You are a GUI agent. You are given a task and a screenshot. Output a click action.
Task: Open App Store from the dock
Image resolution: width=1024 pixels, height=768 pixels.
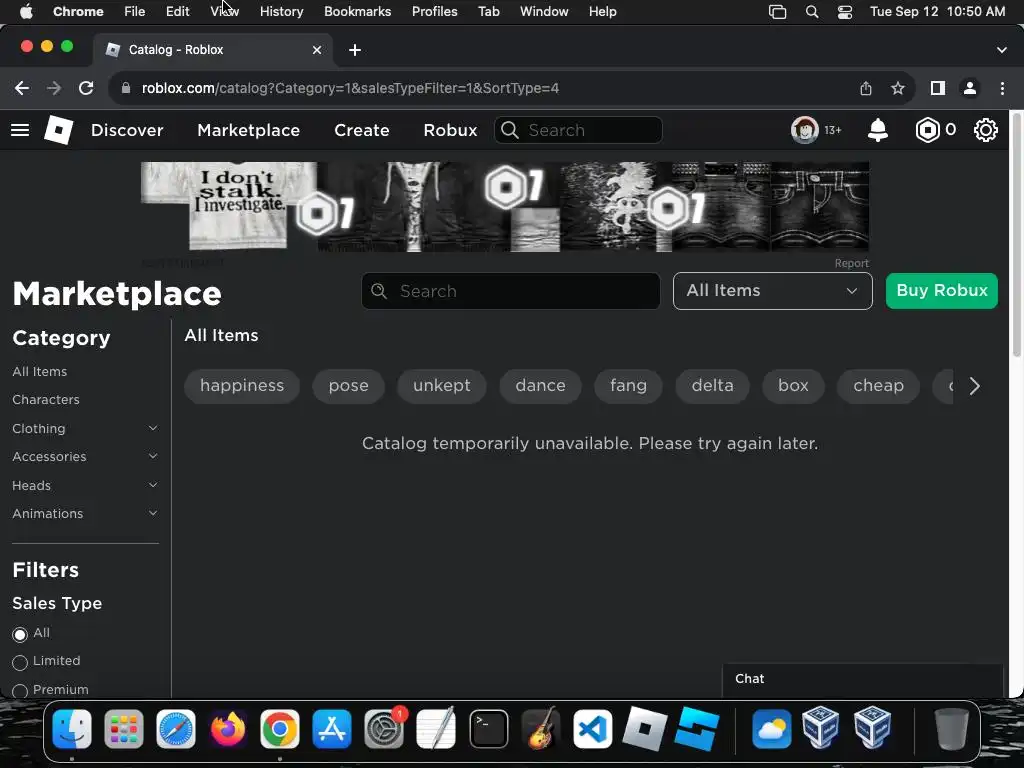[332, 729]
